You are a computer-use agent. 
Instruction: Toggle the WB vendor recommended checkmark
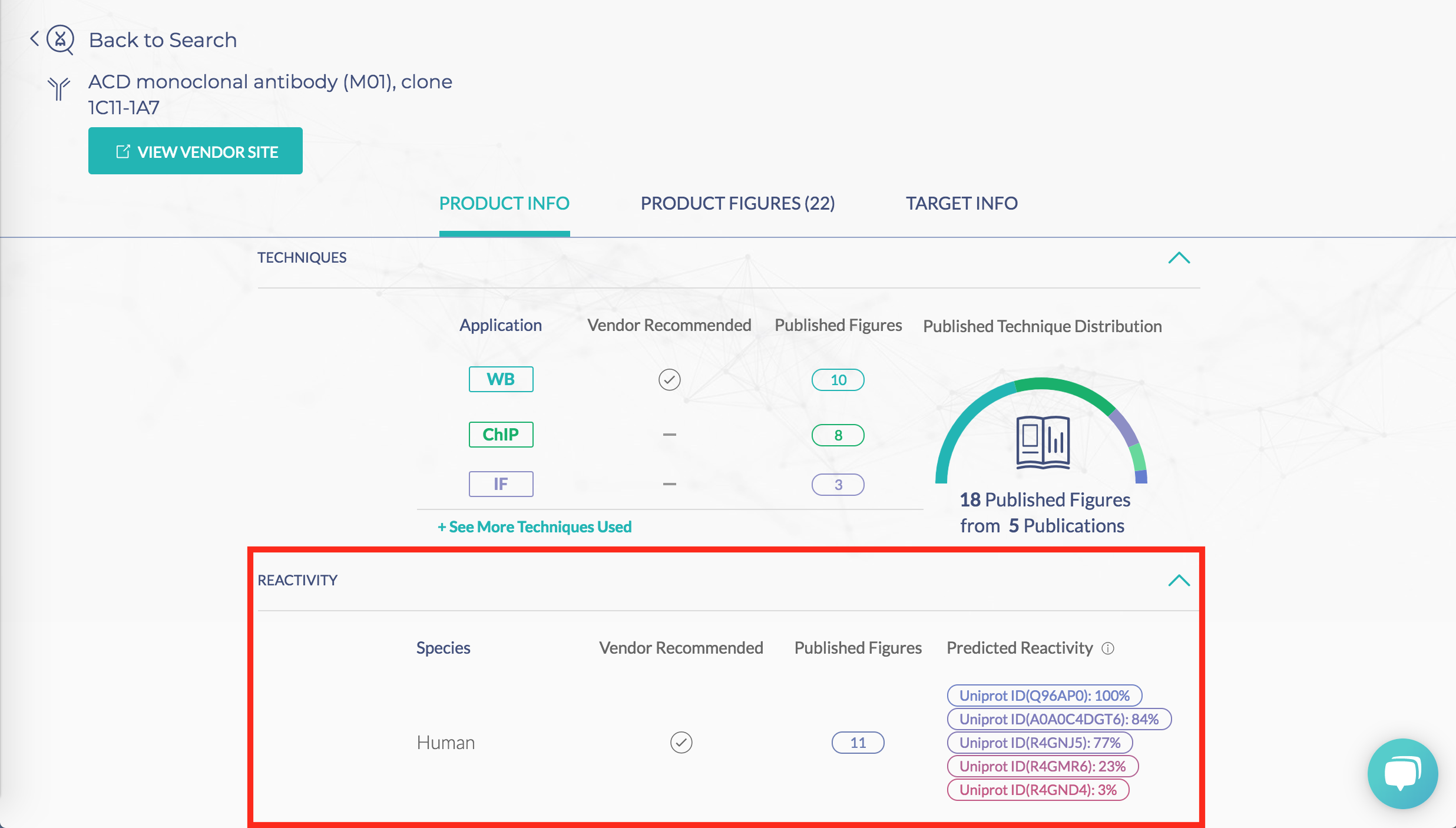669,378
